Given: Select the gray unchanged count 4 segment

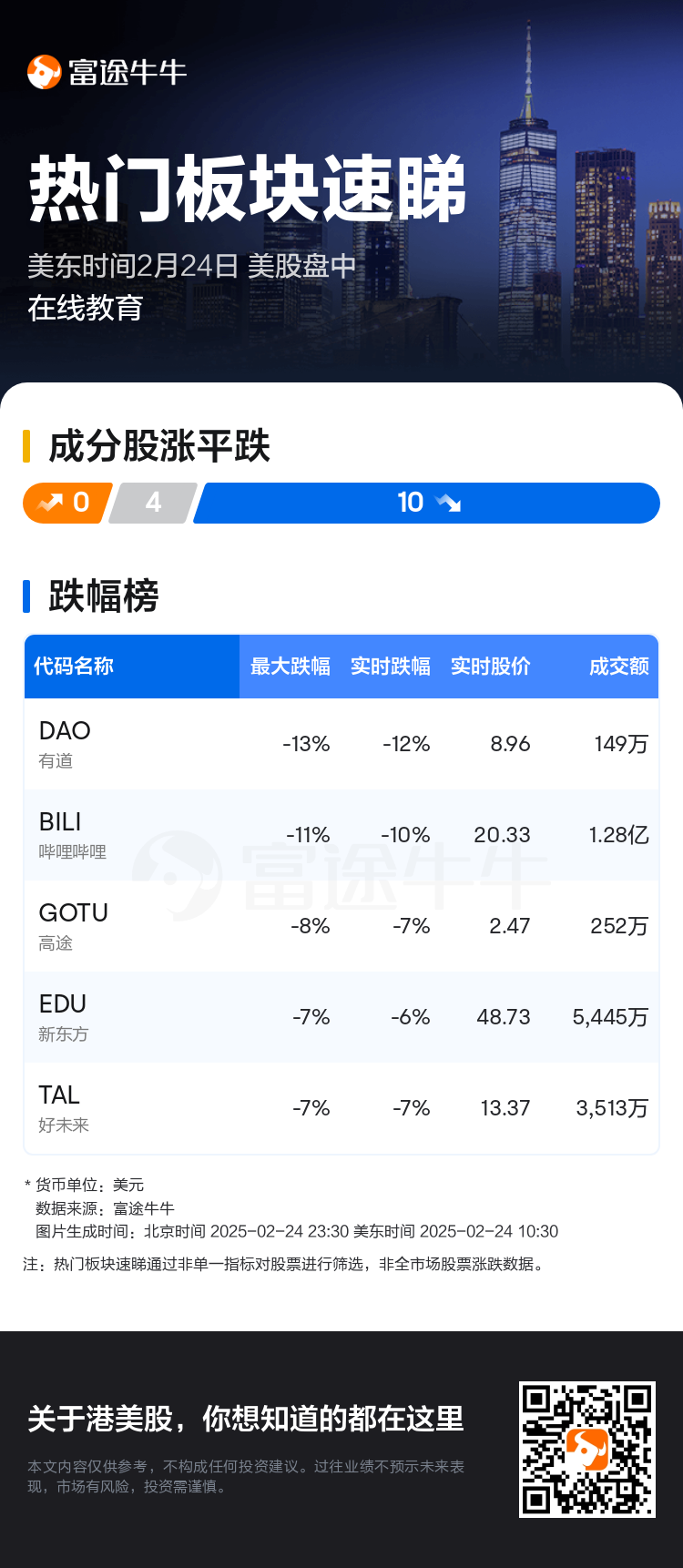Looking at the screenshot, I should click(153, 503).
